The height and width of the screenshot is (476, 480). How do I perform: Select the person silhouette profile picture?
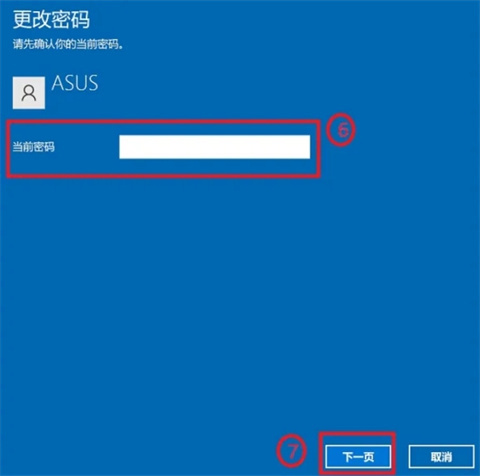click(29, 93)
